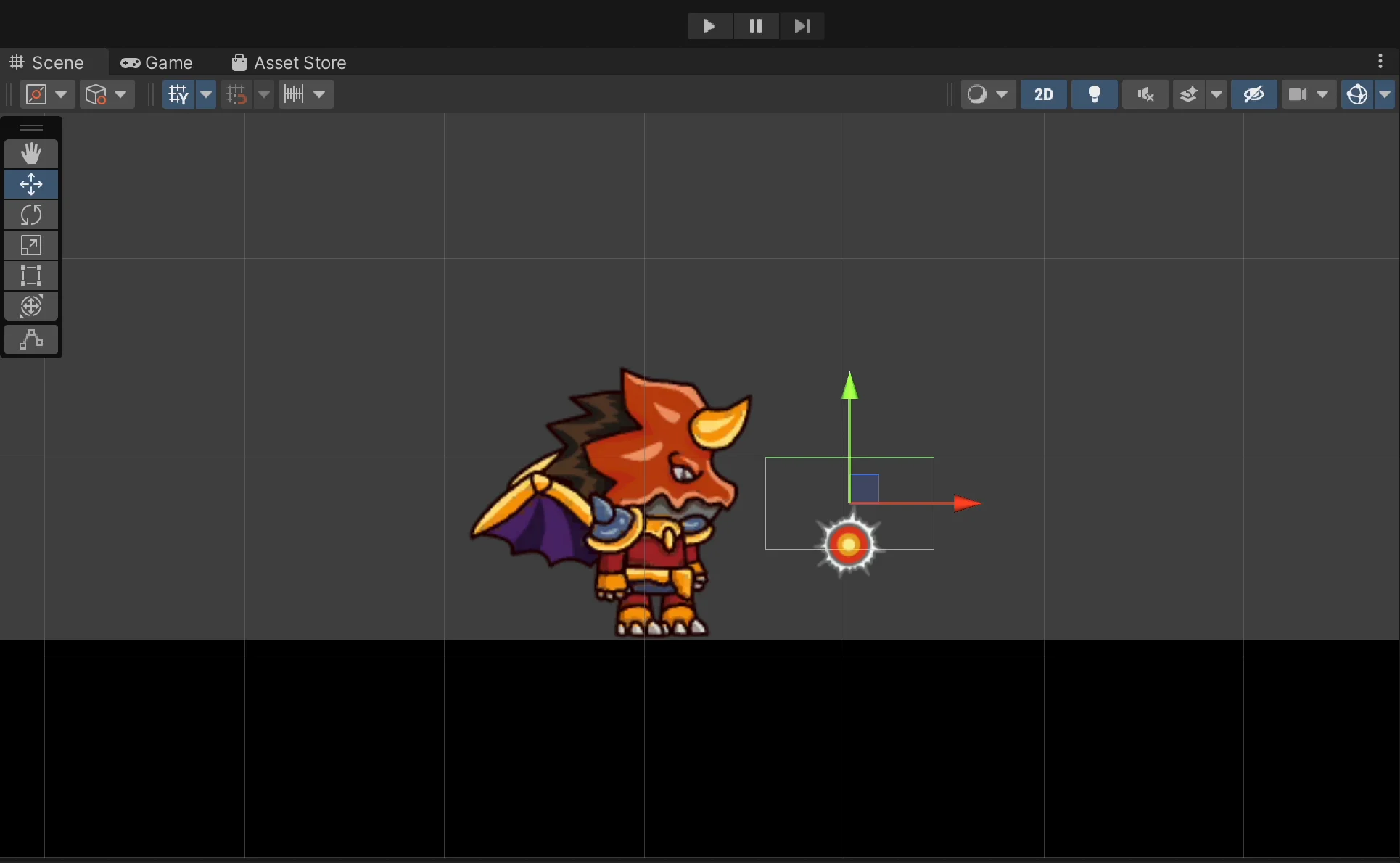
Task: Select the Rotate tool
Action: tap(32, 215)
